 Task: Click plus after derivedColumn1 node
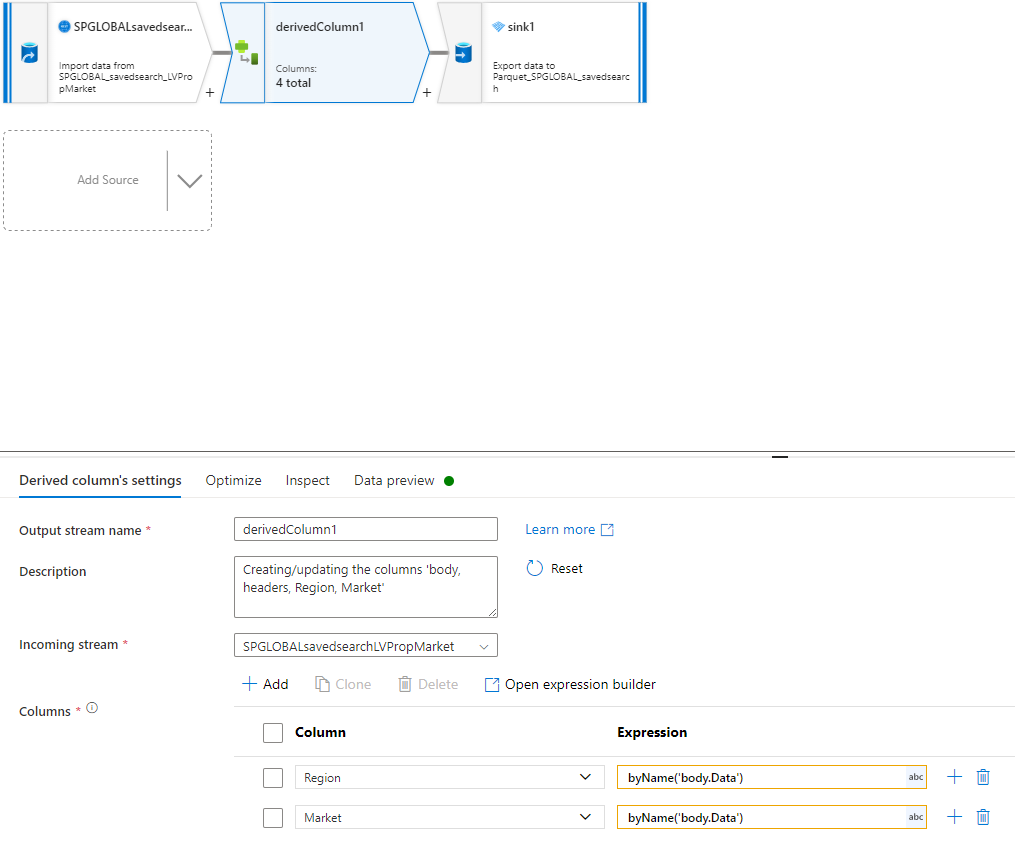point(427,93)
